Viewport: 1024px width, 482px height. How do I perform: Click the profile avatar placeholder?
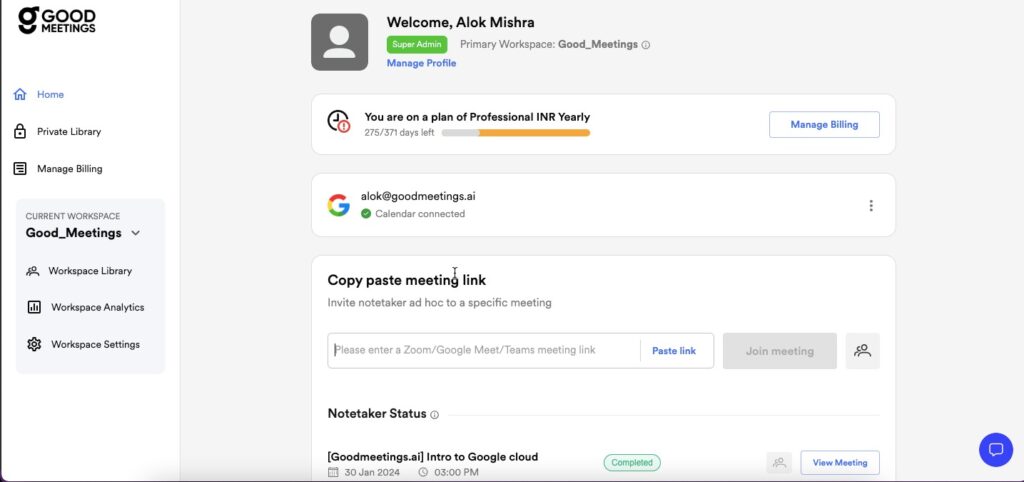339,42
